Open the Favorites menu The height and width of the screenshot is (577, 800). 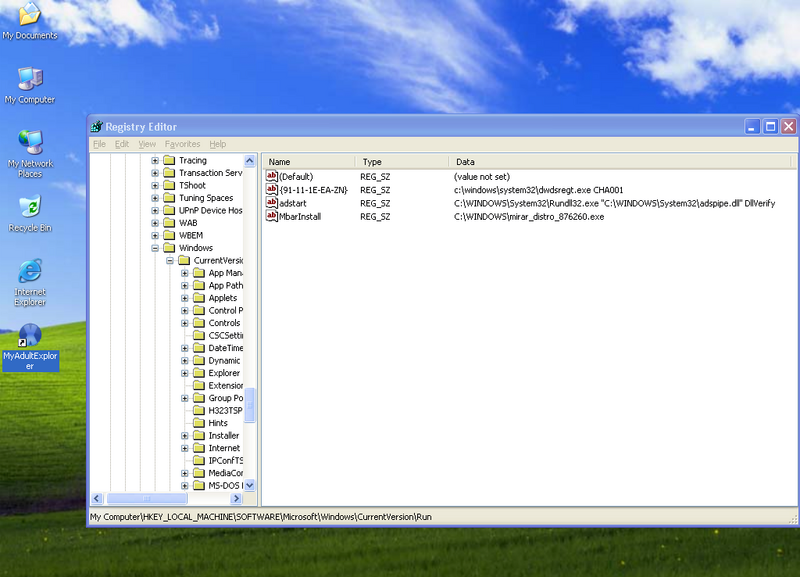click(182, 144)
